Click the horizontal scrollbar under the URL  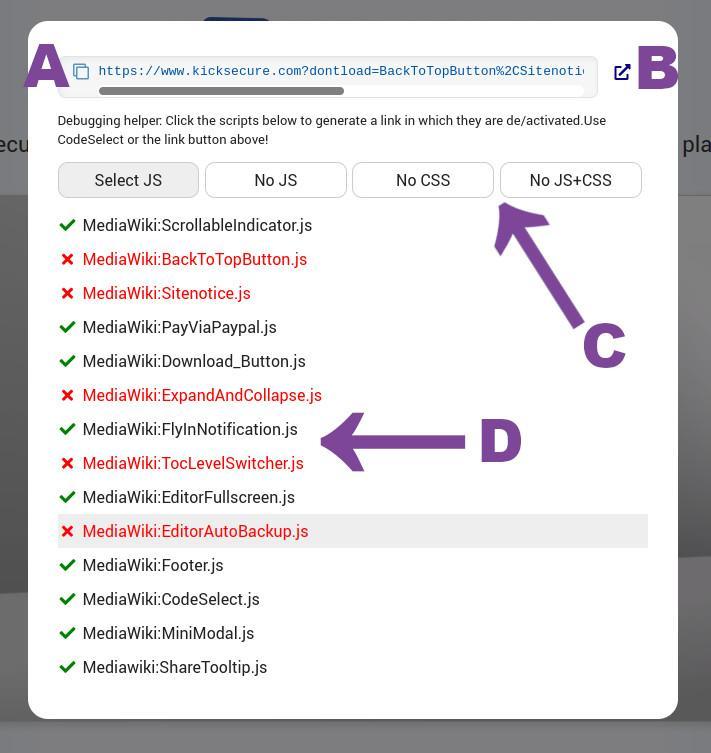pyautogui.click(x=222, y=91)
